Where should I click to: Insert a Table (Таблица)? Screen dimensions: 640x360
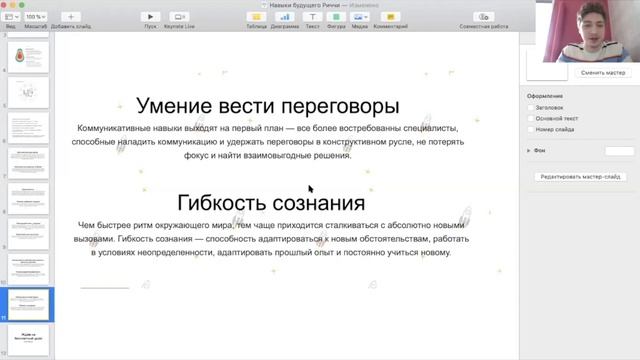[256, 17]
